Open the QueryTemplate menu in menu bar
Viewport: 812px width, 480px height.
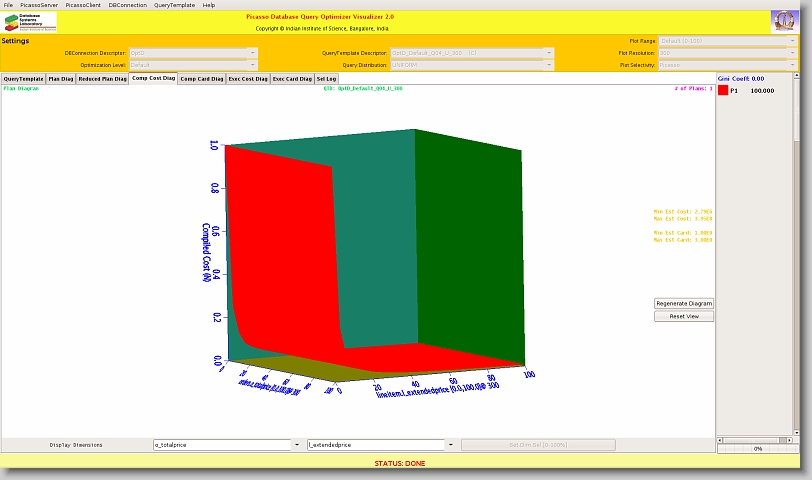coord(174,5)
